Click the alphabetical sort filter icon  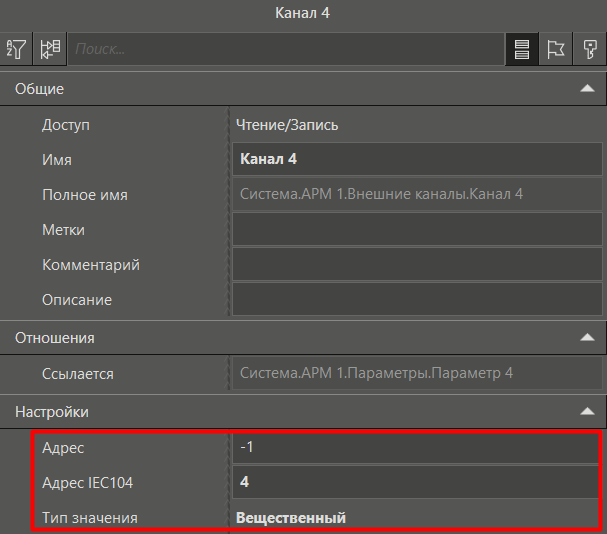(x=17, y=50)
